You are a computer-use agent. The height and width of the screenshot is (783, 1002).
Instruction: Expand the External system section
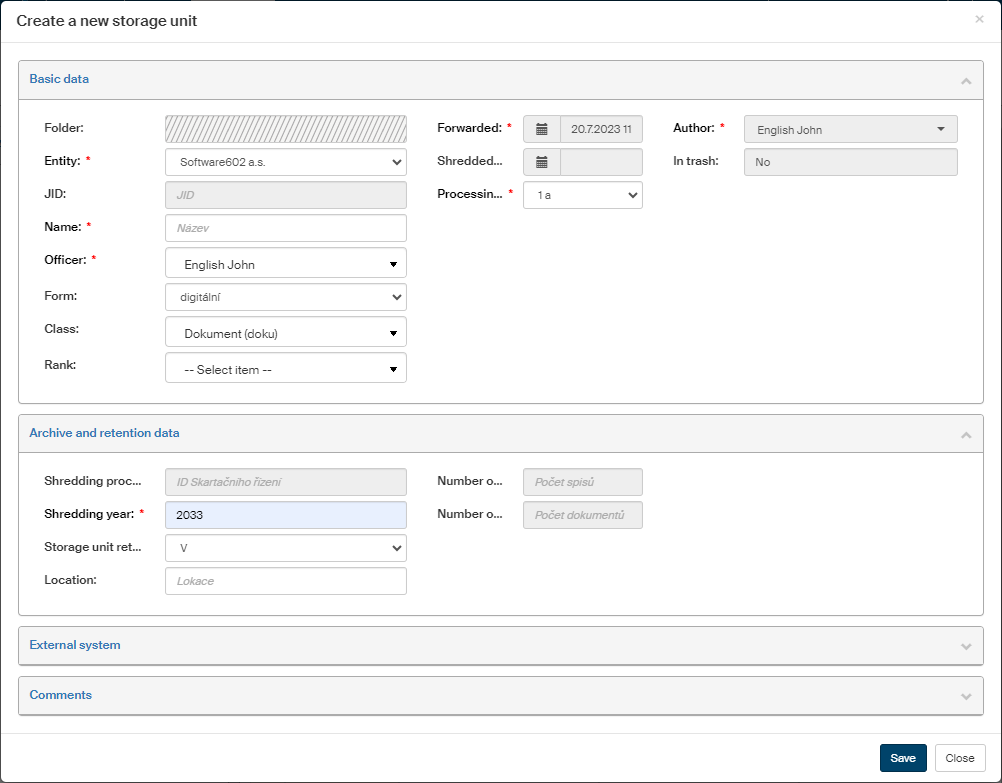tap(965, 646)
